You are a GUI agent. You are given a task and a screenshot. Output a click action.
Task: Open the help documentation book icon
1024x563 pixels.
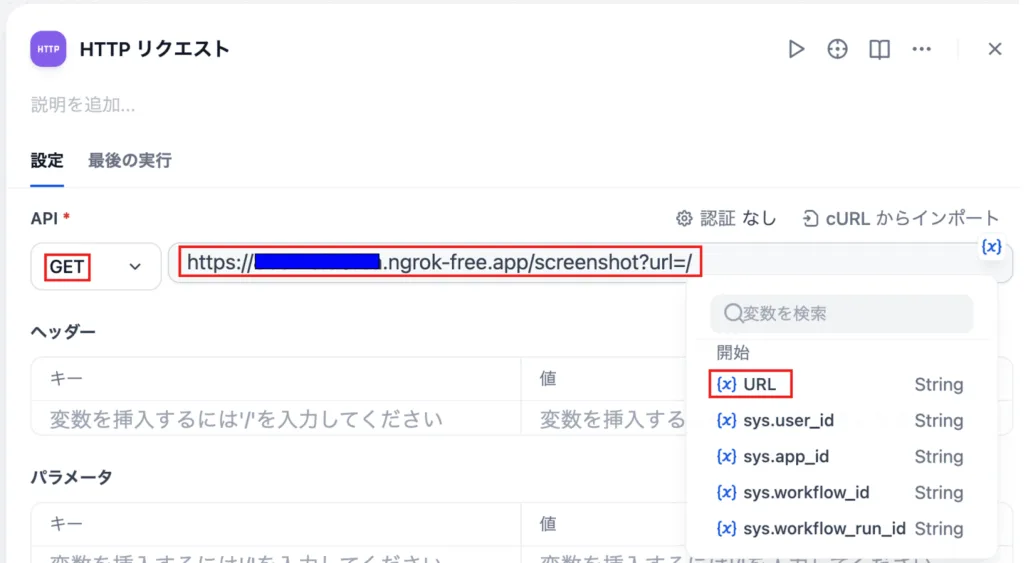click(880, 49)
